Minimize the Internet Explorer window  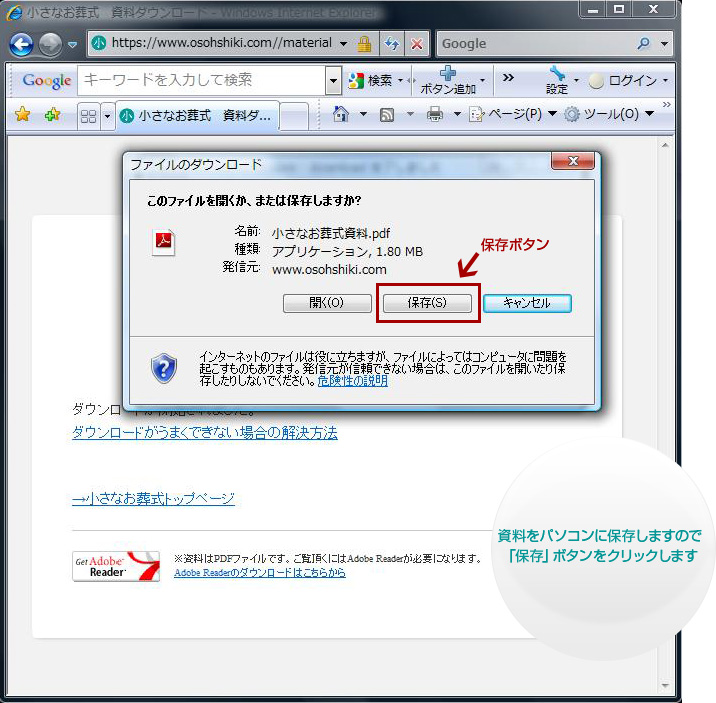coord(593,10)
